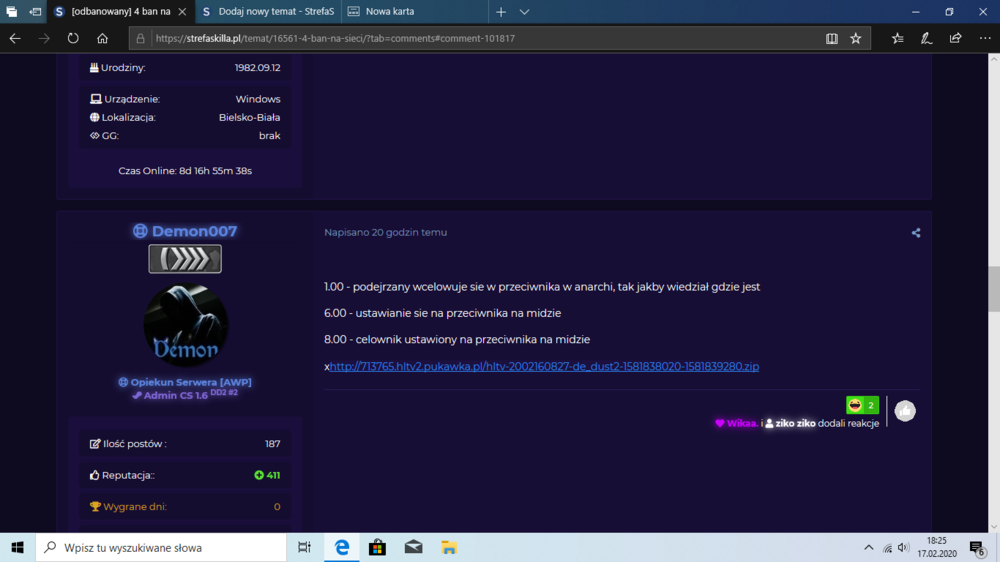Switch to the 'Nowa karta' tab
The height and width of the screenshot is (562, 1000).
coord(415,11)
